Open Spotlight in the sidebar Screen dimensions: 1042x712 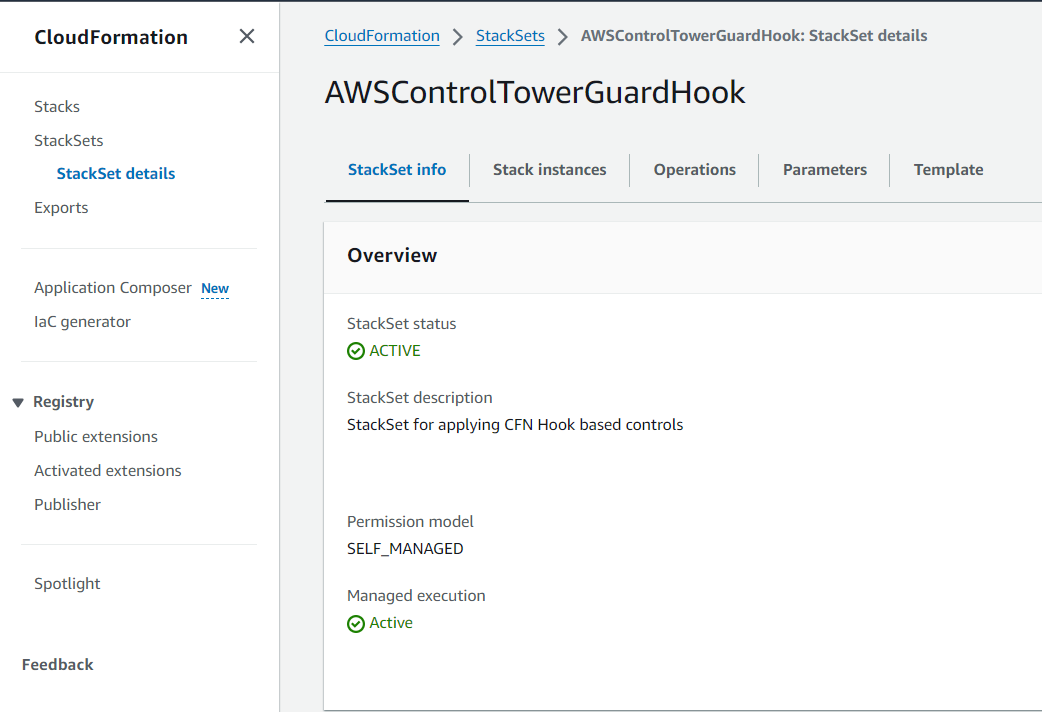click(x=67, y=584)
